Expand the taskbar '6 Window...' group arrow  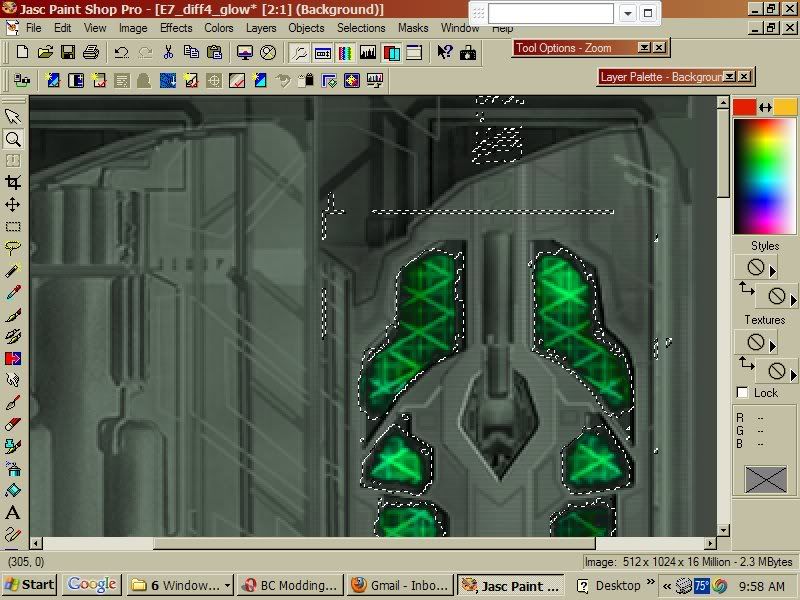click(228, 585)
